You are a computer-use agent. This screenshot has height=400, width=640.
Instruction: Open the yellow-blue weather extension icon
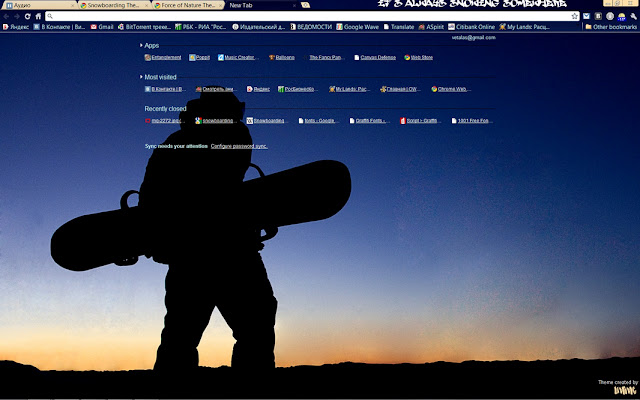(x=622, y=17)
